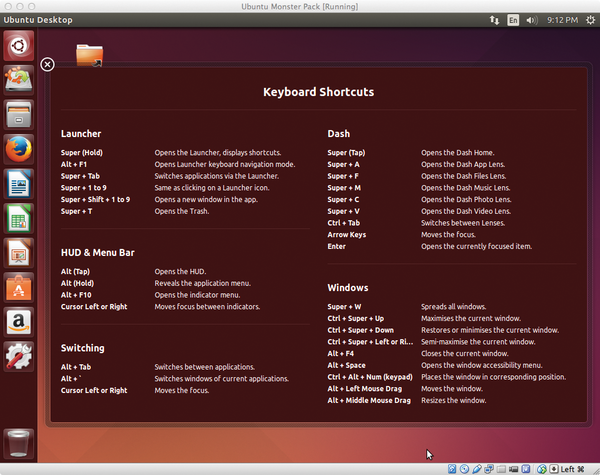Click 'Restores or minimises the current window.'
Image resolution: width=600 pixels, height=475 pixels.
click(490, 330)
